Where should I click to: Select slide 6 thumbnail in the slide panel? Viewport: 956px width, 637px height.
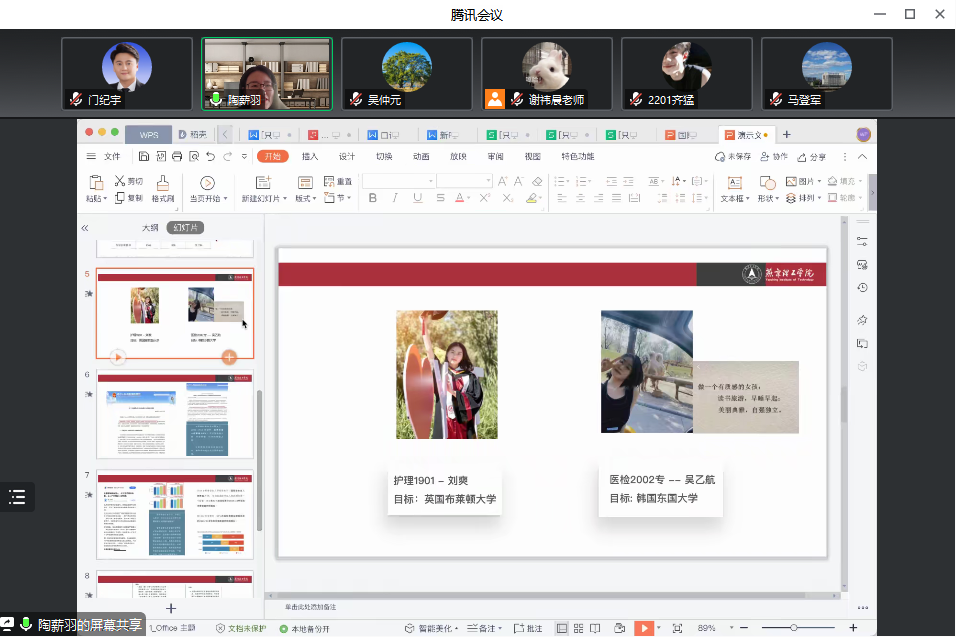tap(175, 415)
